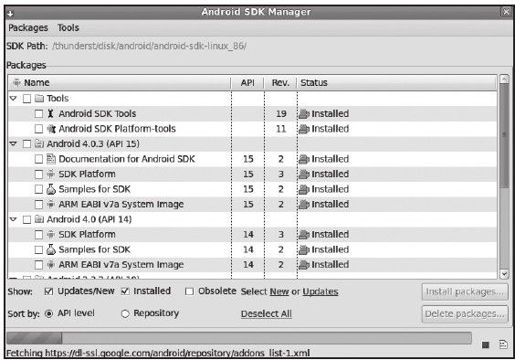This screenshot has width=515, height=360.
Task: Select the SDK Path text
Action: (x=149, y=46)
